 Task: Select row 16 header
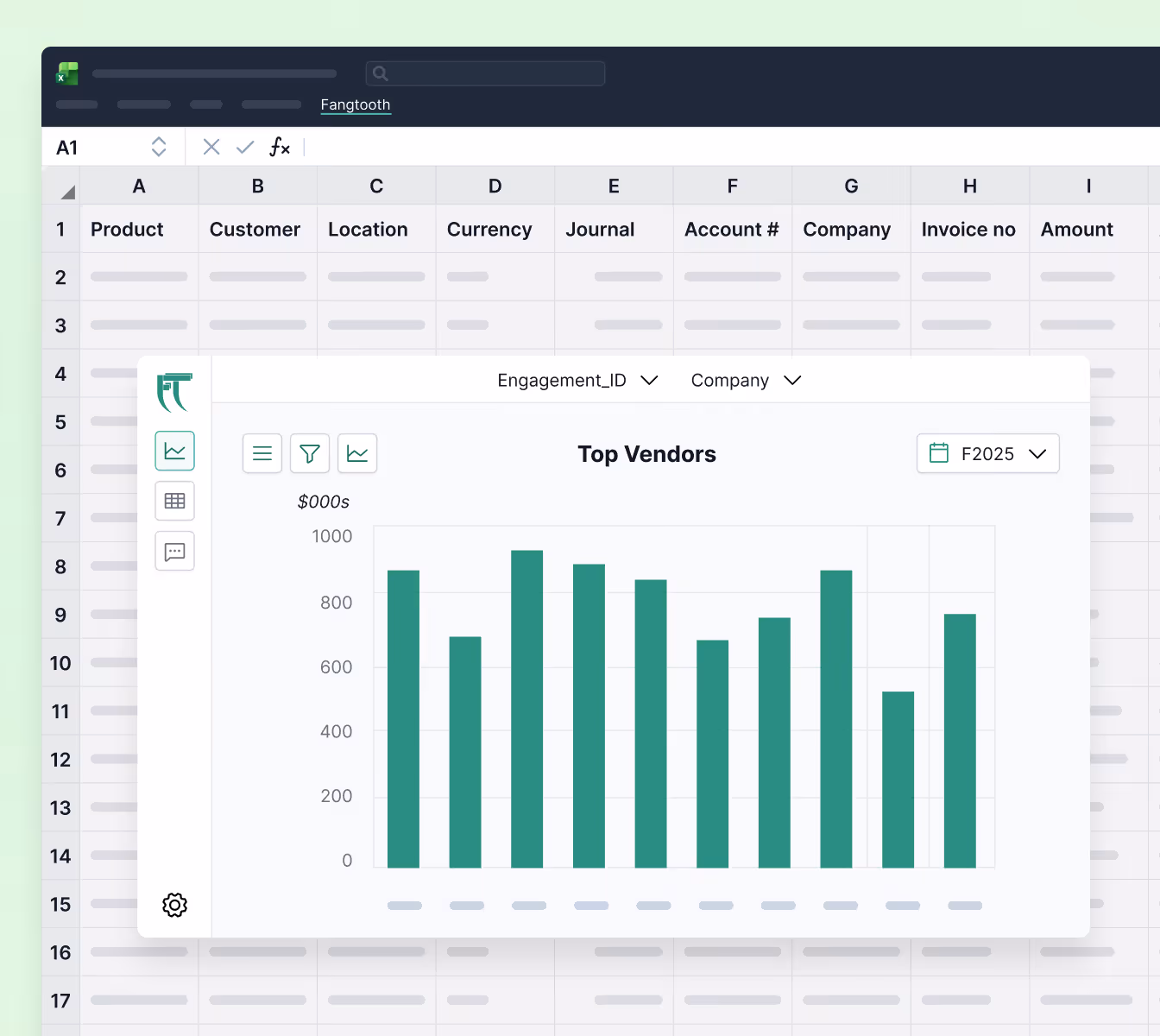[x=60, y=952]
